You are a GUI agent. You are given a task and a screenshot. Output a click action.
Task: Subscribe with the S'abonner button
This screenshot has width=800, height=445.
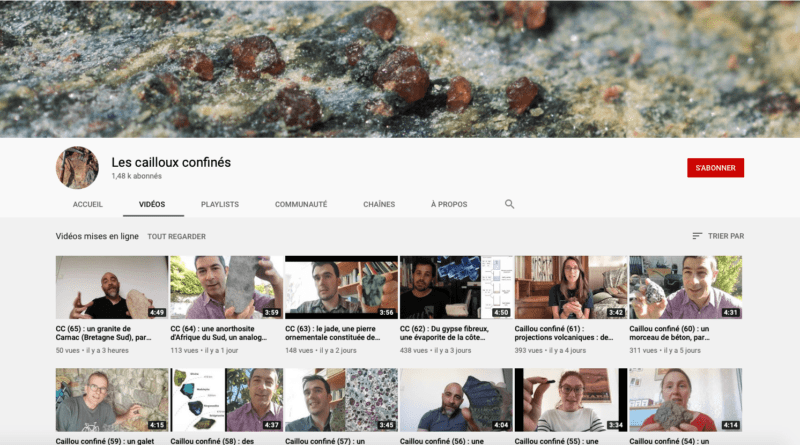tap(715, 168)
